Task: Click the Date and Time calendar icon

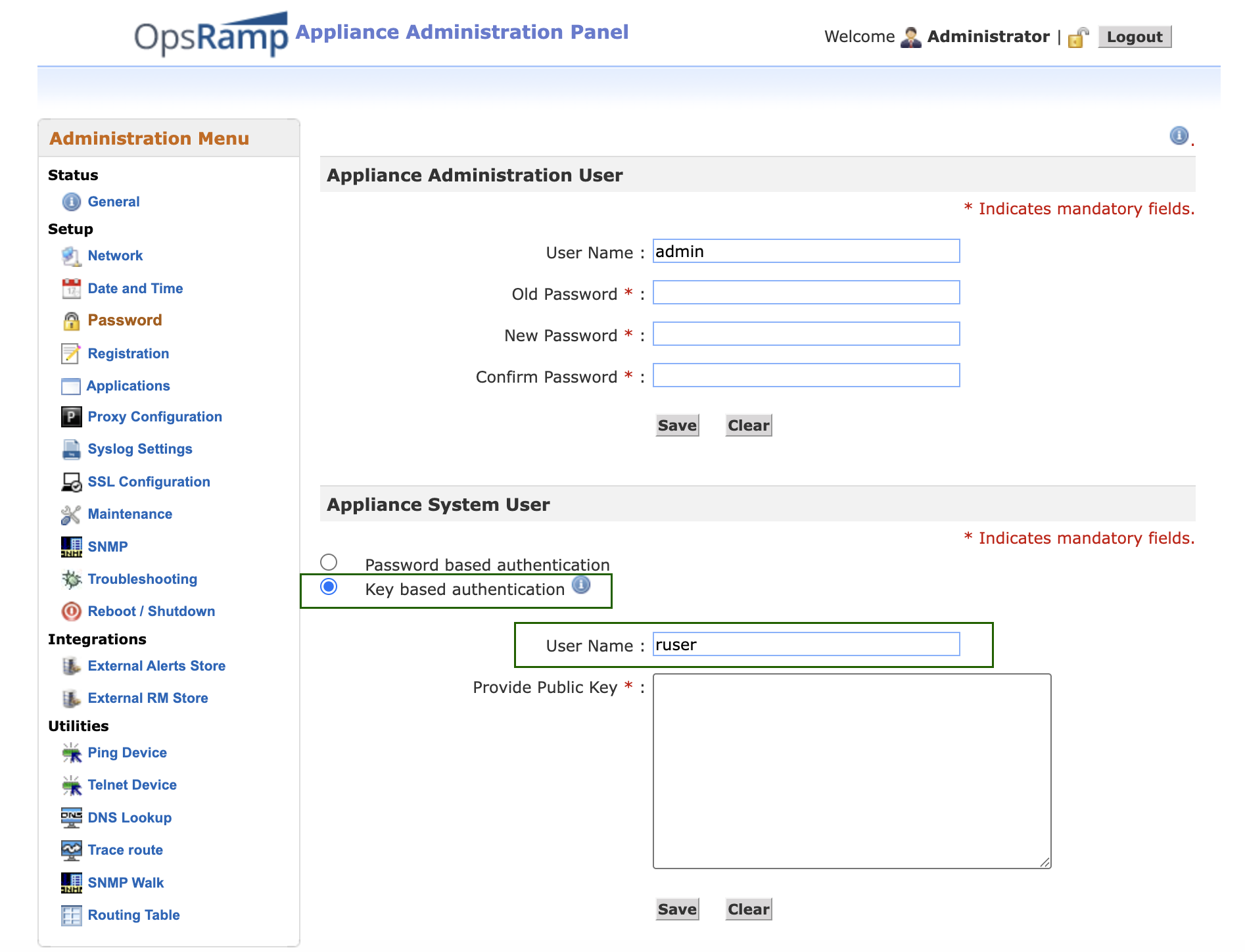Action: click(x=71, y=289)
